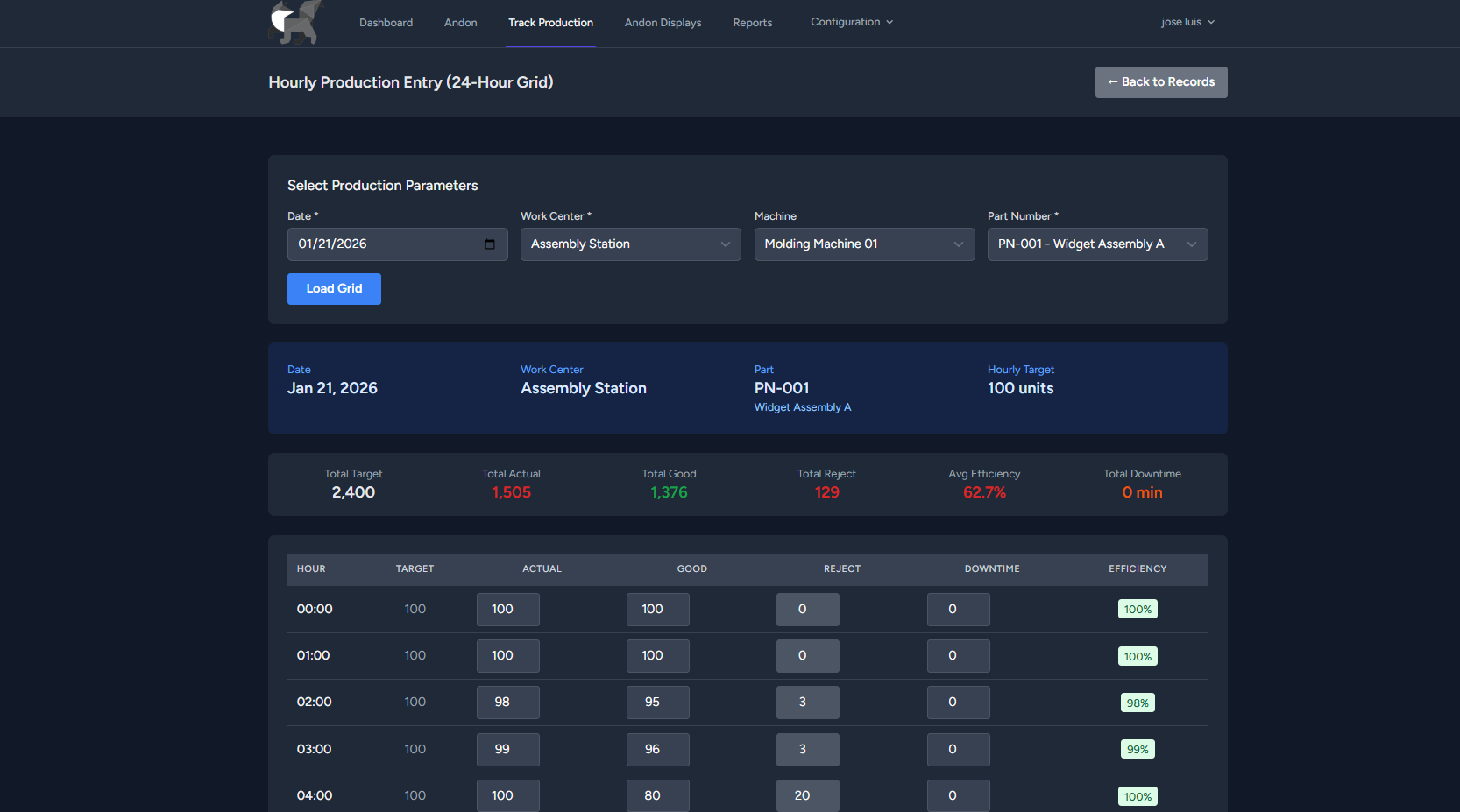Open the Part Number dropdown
Screen dimensions: 1460x812
coord(1096,244)
